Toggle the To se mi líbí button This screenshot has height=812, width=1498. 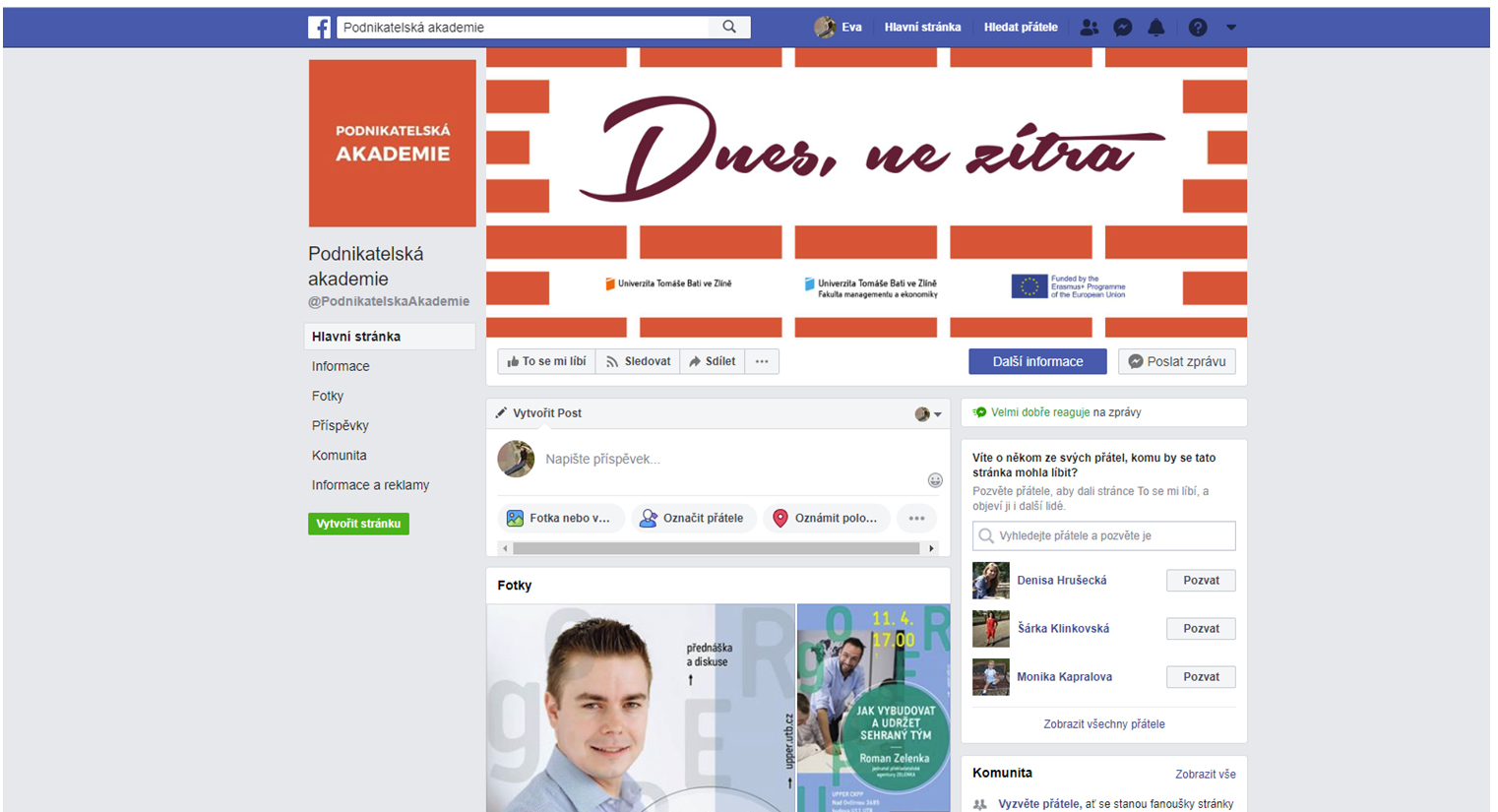pos(546,362)
